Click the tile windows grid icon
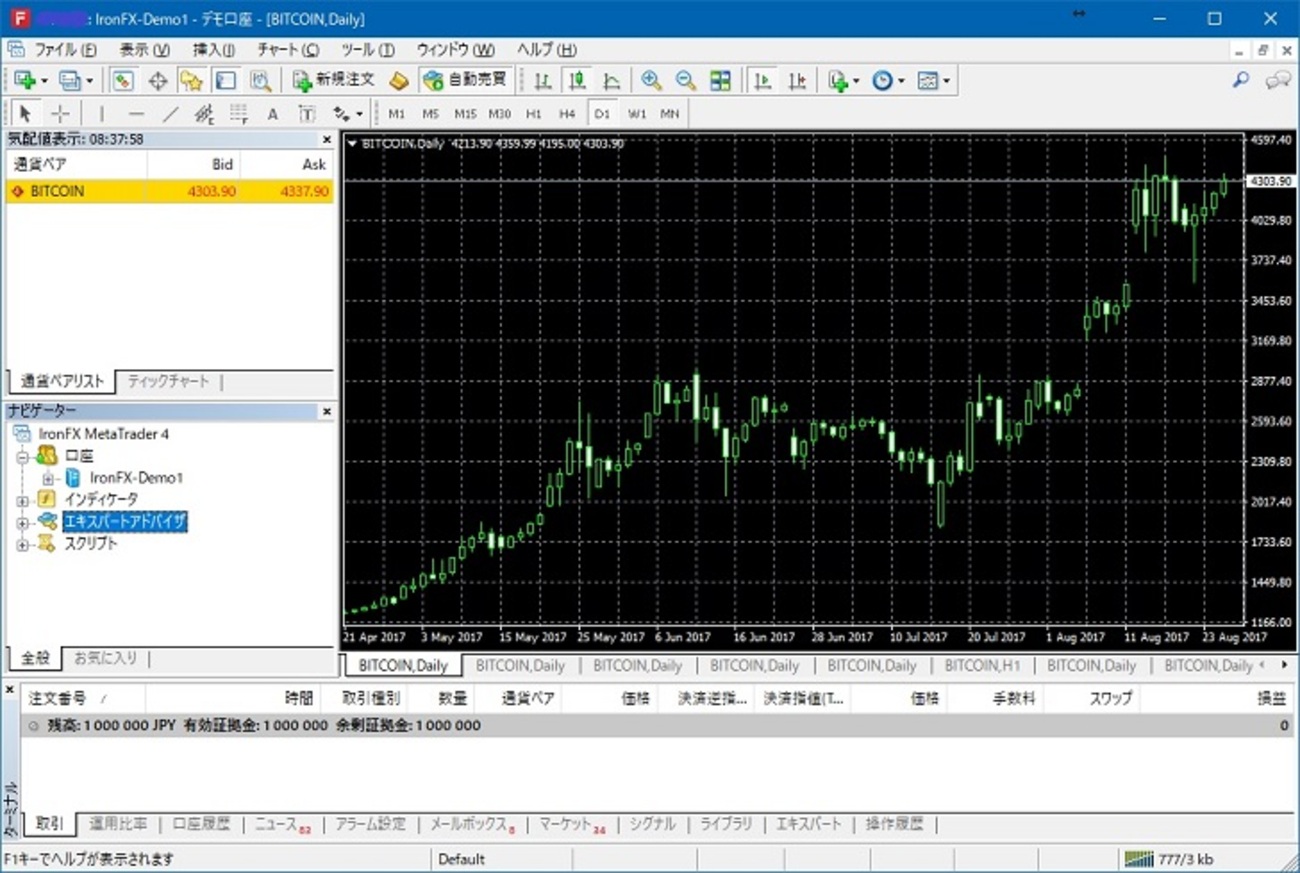Image resolution: width=1300 pixels, height=873 pixels. (720, 81)
